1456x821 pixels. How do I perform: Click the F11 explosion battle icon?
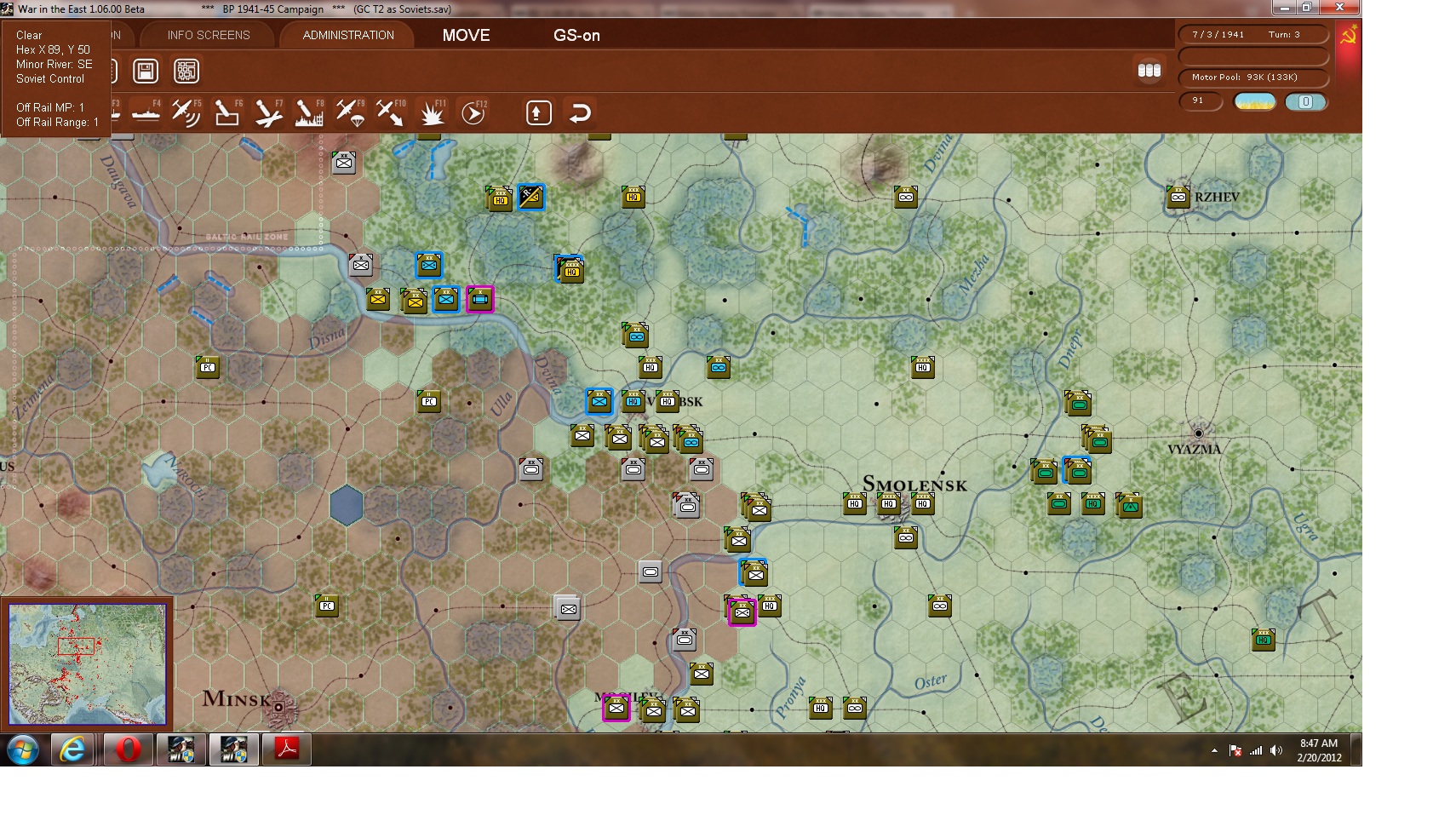click(432, 112)
